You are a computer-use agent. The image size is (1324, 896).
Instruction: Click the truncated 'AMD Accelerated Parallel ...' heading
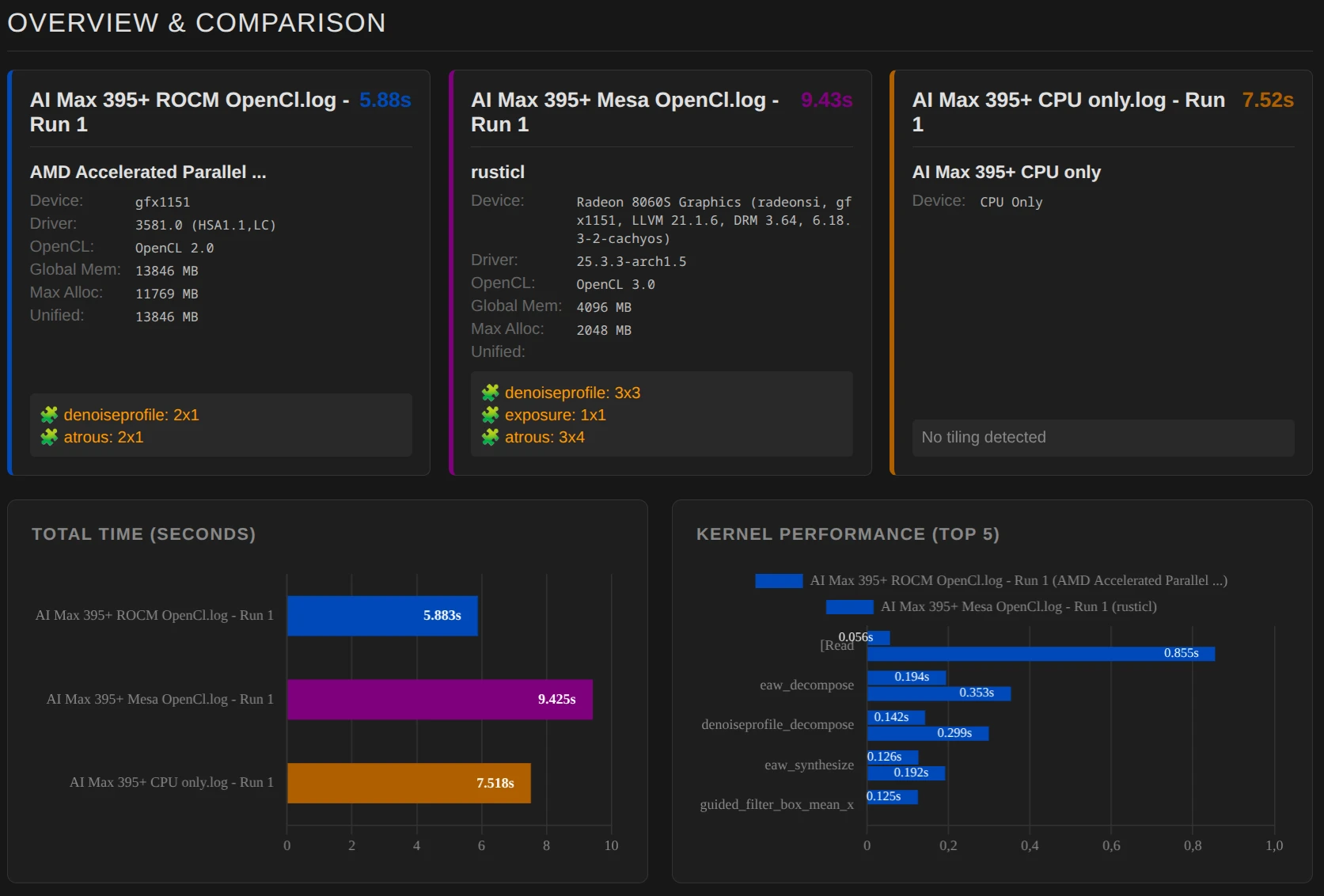[x=148, y=173]
